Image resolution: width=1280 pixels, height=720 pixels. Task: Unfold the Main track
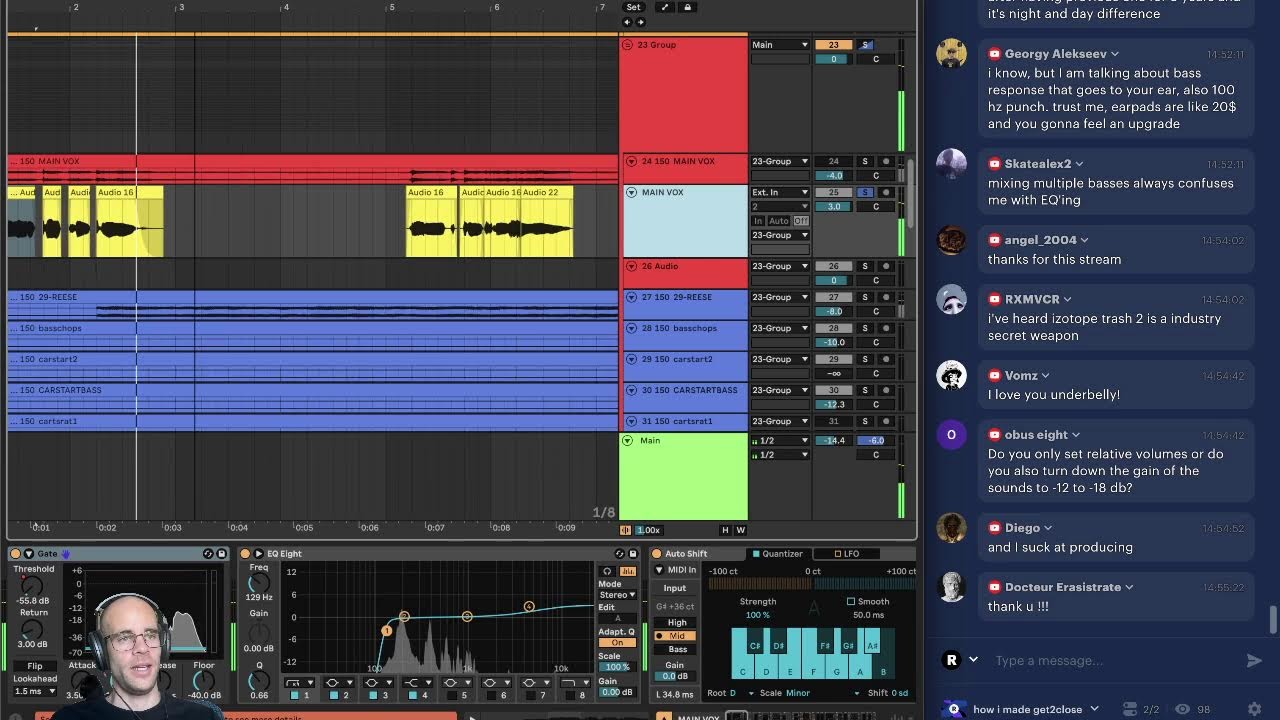point(628,440)
